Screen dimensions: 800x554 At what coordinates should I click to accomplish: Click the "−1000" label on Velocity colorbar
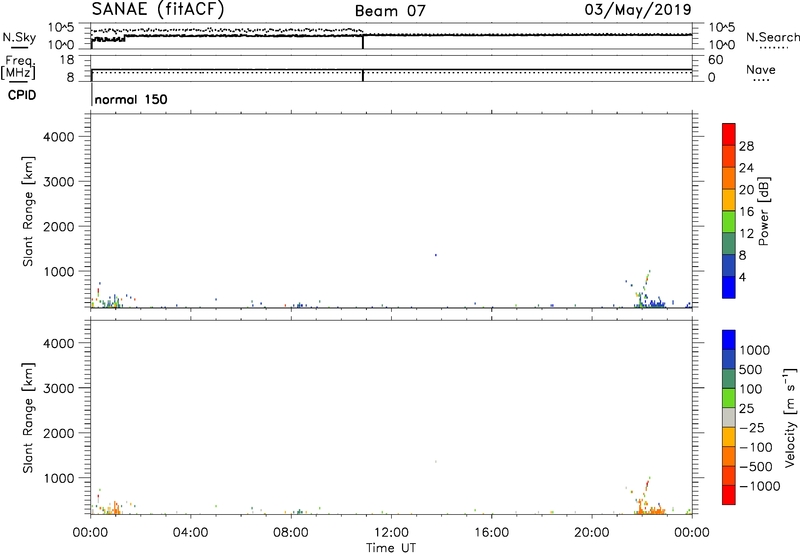760,486
